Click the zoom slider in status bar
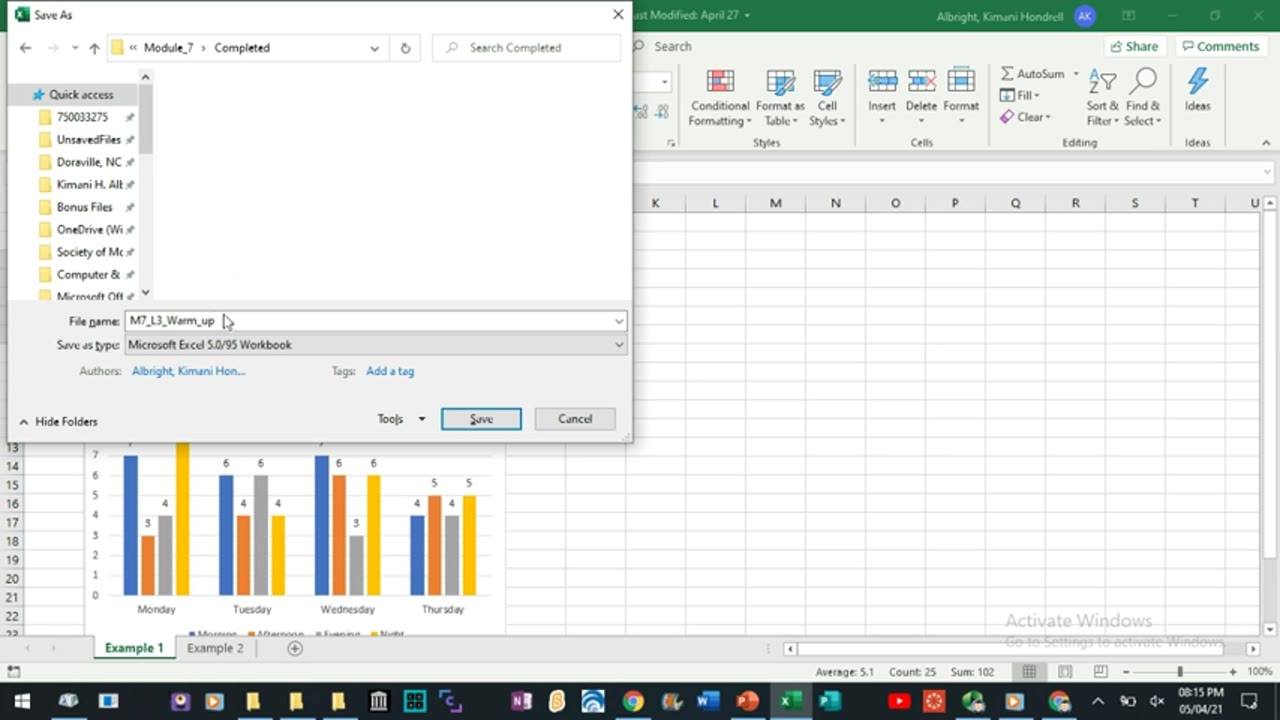1280x720 pixels. click(1179, 672)
